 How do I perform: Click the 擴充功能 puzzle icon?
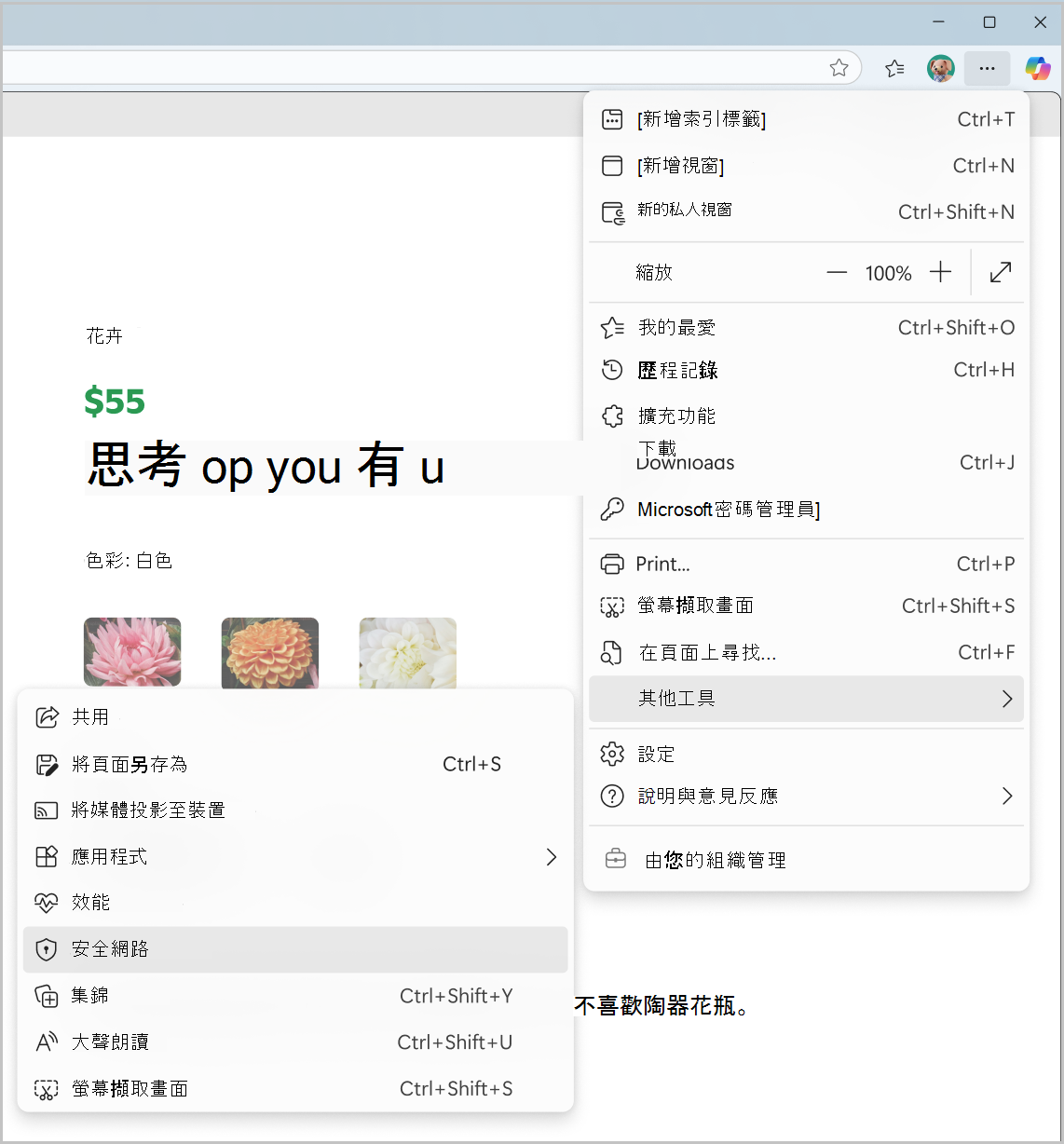point(612,415)
